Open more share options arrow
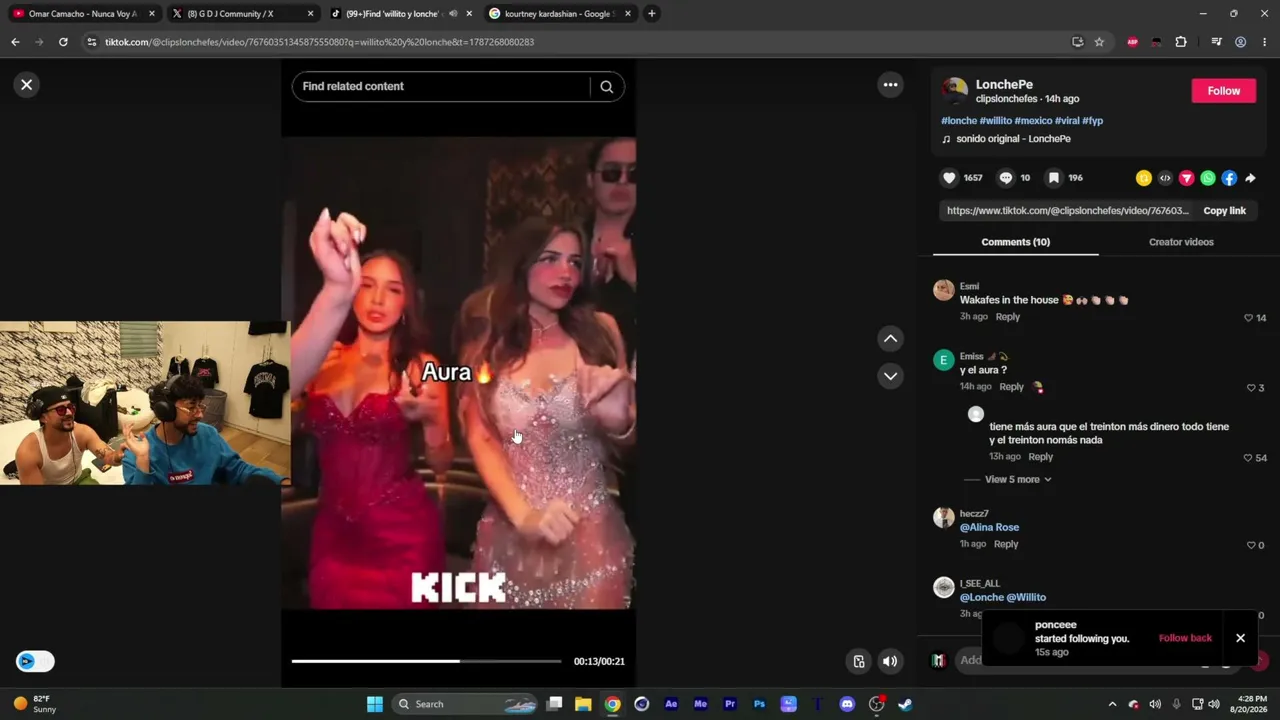1280x720 pixels. (1250, 178)
